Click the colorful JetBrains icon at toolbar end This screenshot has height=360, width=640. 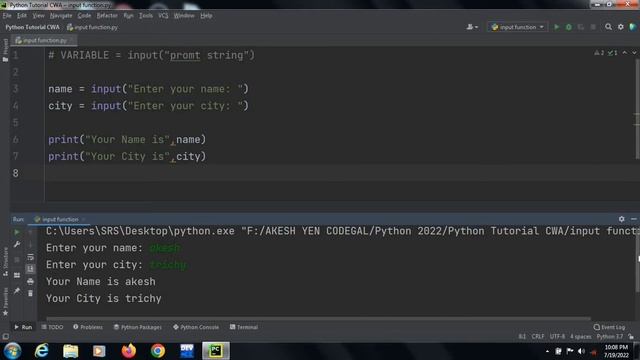click(633, 27)
